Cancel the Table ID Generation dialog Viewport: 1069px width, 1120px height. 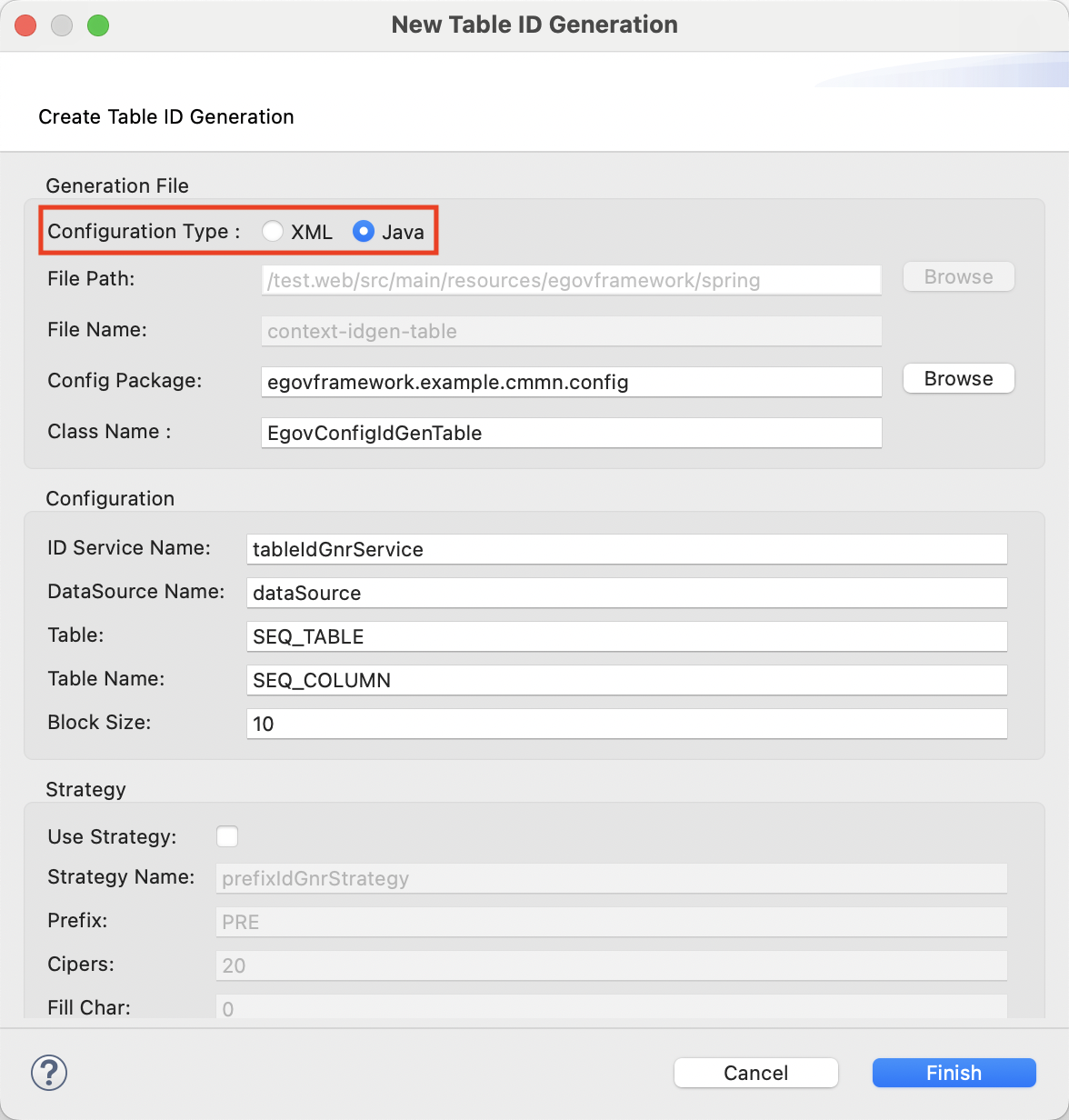tap(755, 1073)
